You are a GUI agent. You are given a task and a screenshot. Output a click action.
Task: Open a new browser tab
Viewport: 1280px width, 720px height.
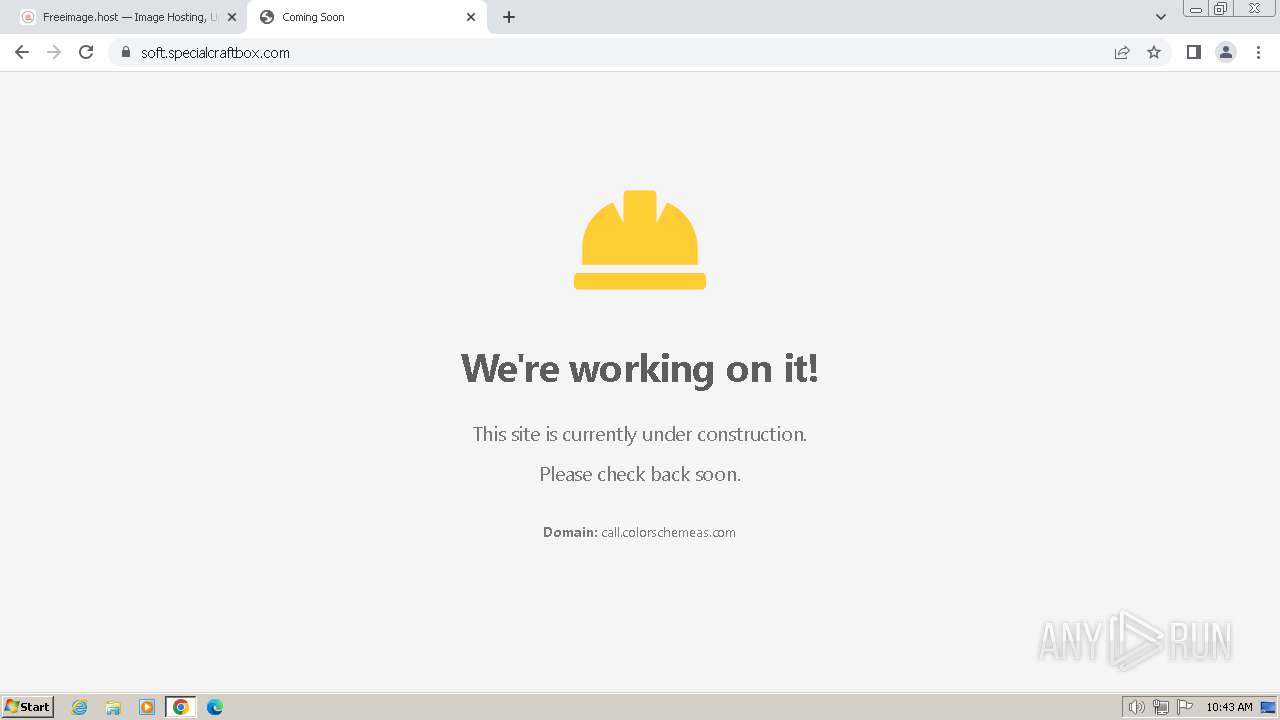(x=509, y=17)
